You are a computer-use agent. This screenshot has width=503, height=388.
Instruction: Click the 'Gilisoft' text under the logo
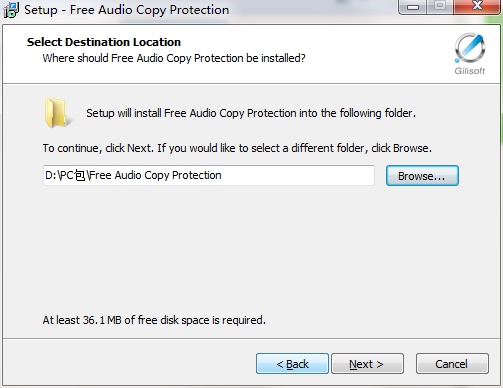coord(470,71)
